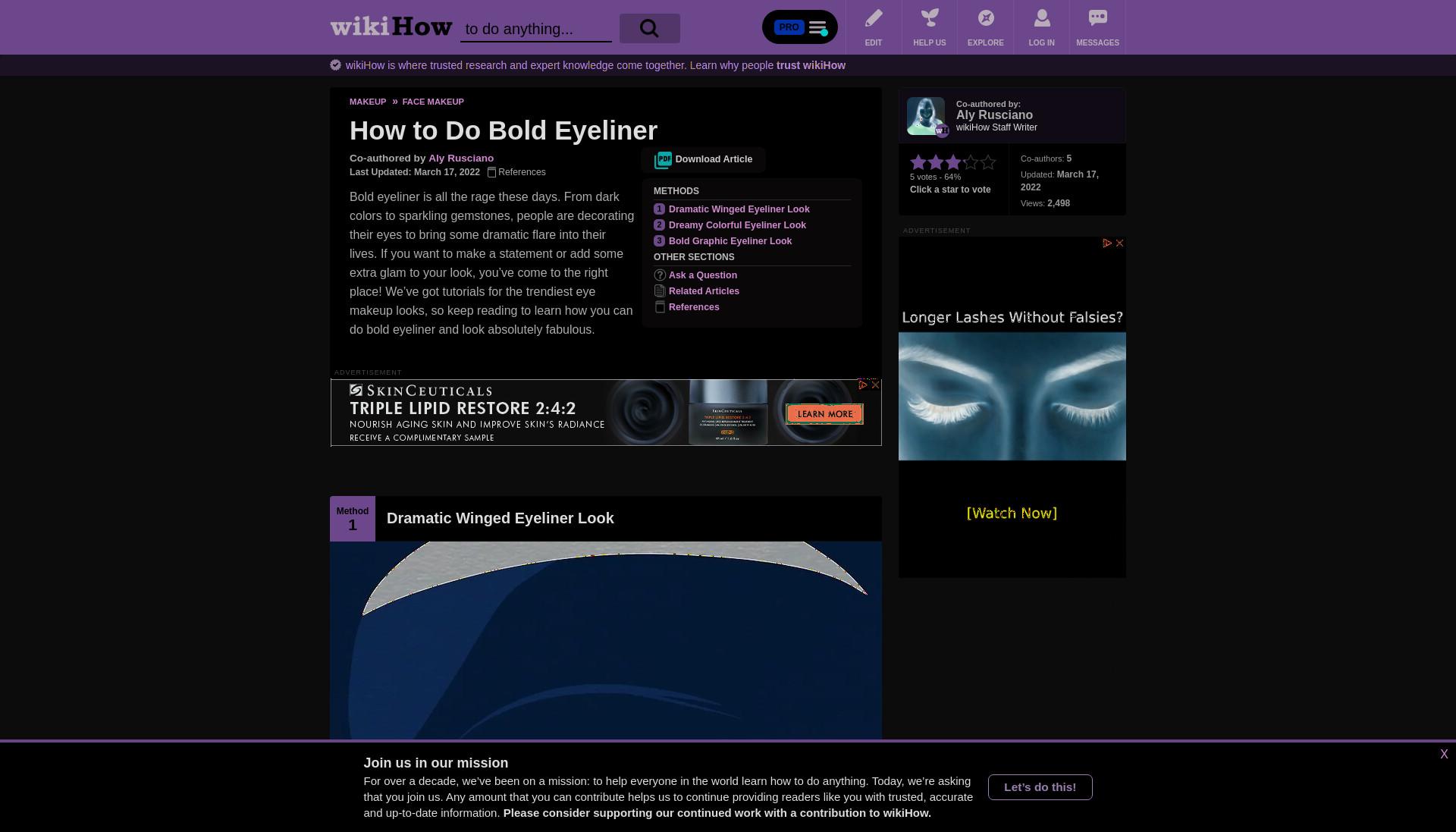Image resolution: width=1456 pixels, height=832 pixels.
Task: Click the references icon beside Last Updated
Action: [x=491, y=172]
